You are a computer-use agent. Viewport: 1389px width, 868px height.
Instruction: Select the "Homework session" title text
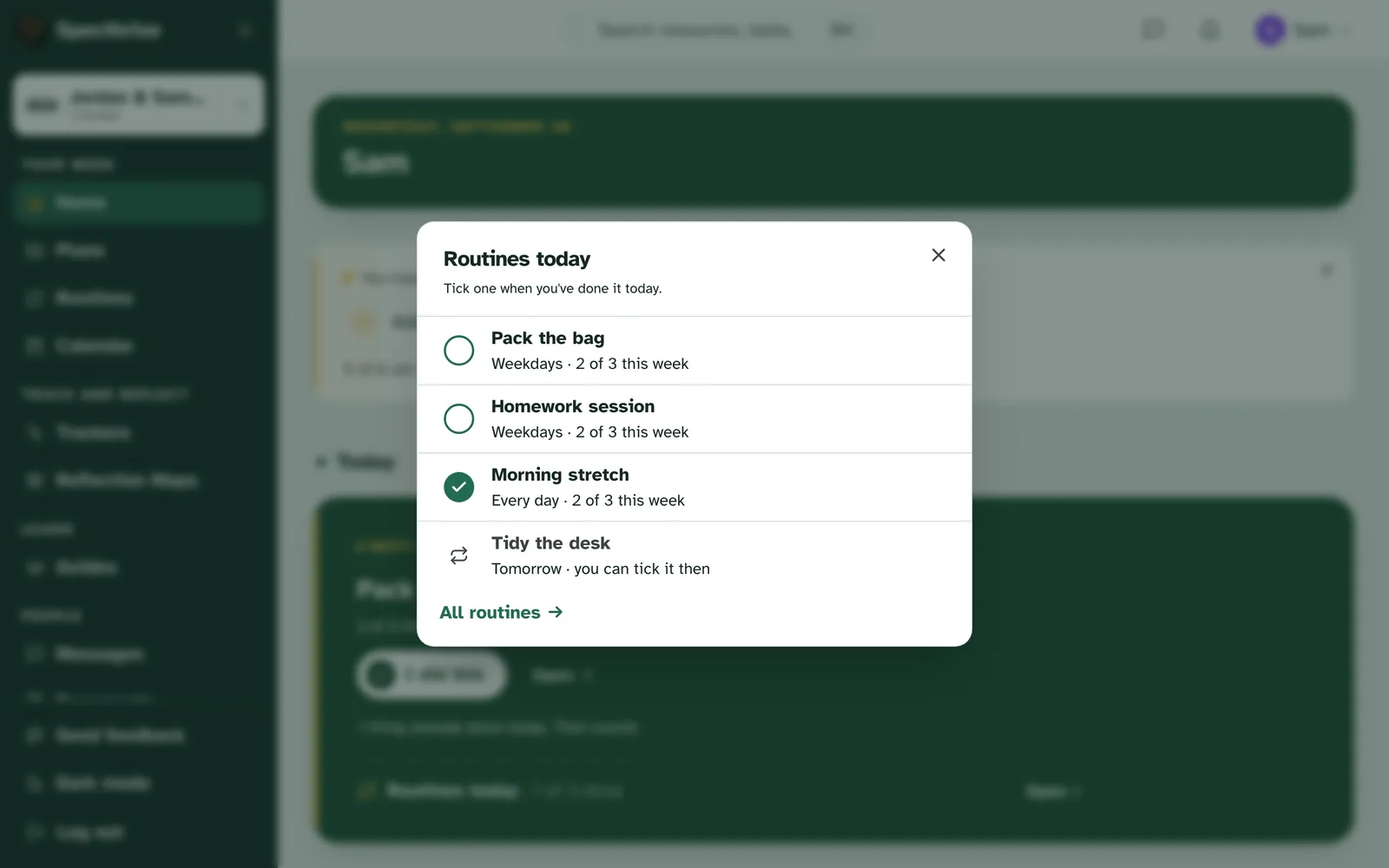(573, 406)
